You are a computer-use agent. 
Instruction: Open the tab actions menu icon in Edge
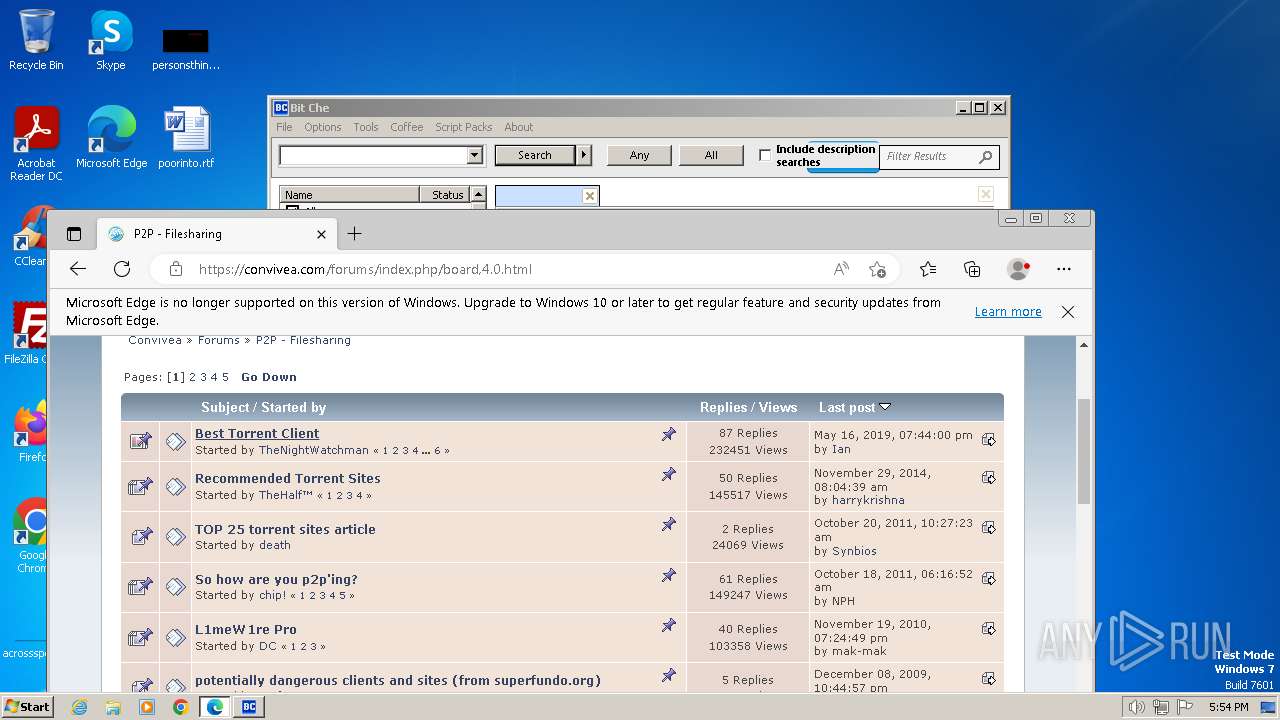(74, 234)
